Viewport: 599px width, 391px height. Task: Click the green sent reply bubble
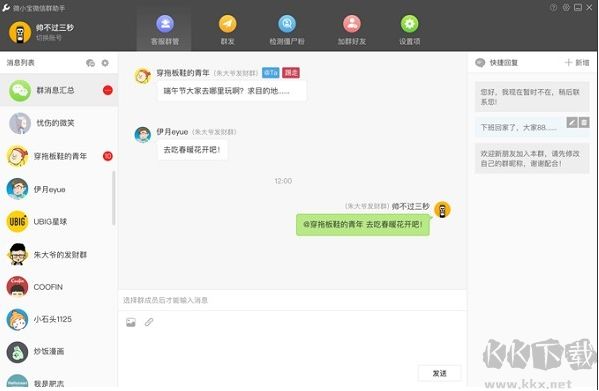tap(363, 225)
